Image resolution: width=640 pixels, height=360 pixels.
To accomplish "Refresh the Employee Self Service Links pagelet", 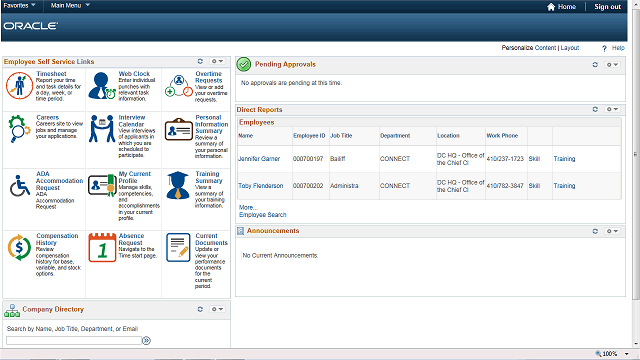I will coord(200,61).
